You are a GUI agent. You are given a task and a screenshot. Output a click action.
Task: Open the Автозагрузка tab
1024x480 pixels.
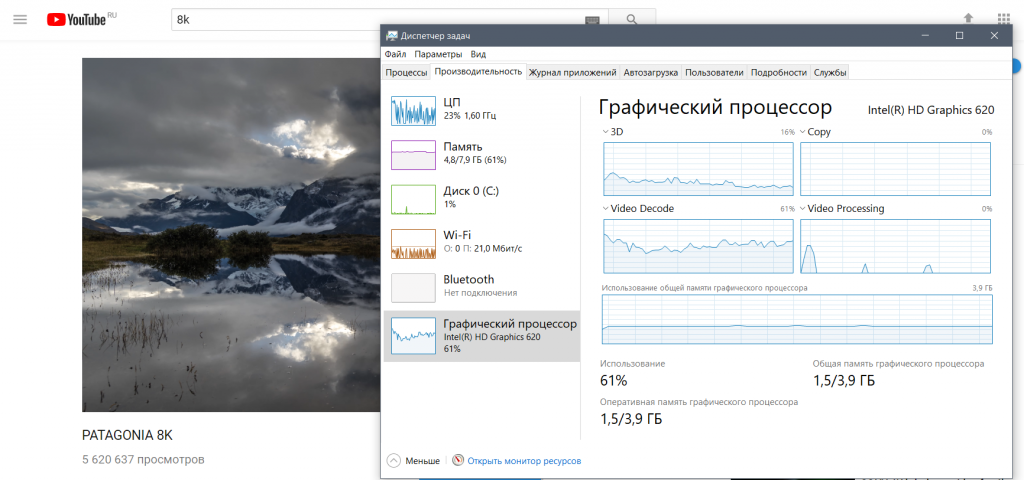point(650,72)
